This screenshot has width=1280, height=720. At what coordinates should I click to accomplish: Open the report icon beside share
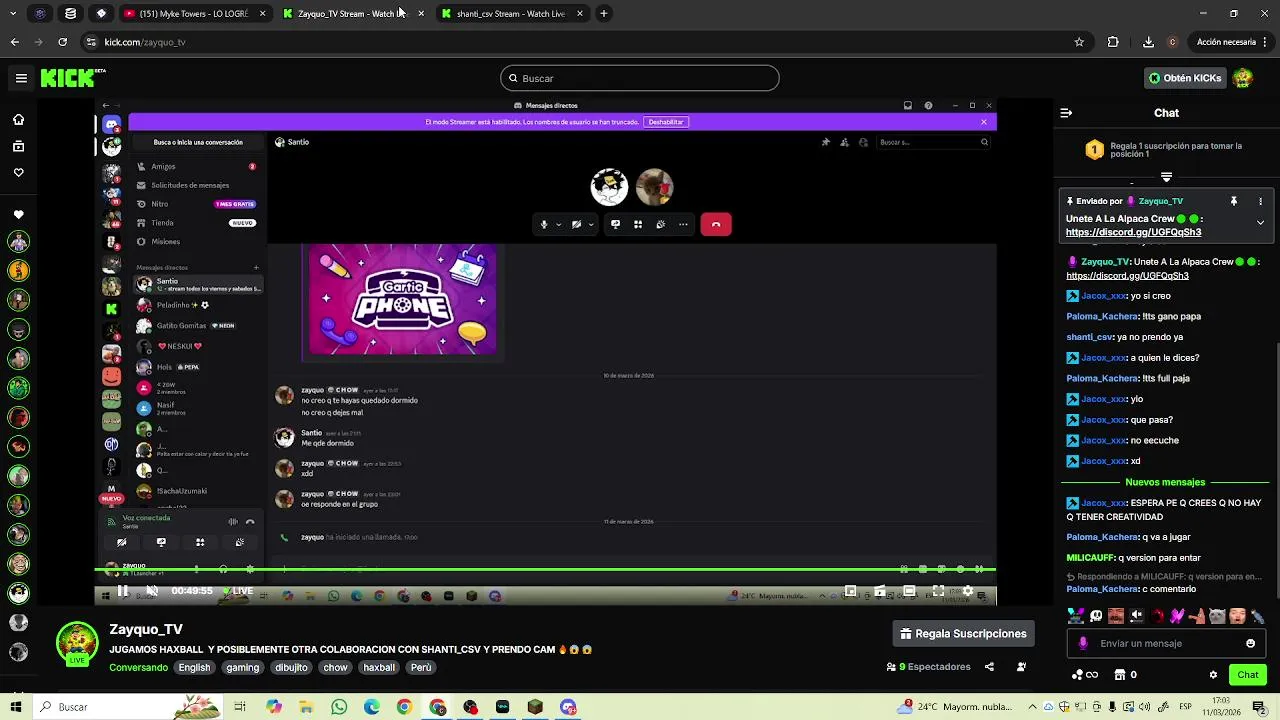click(x=1021, y=667)
